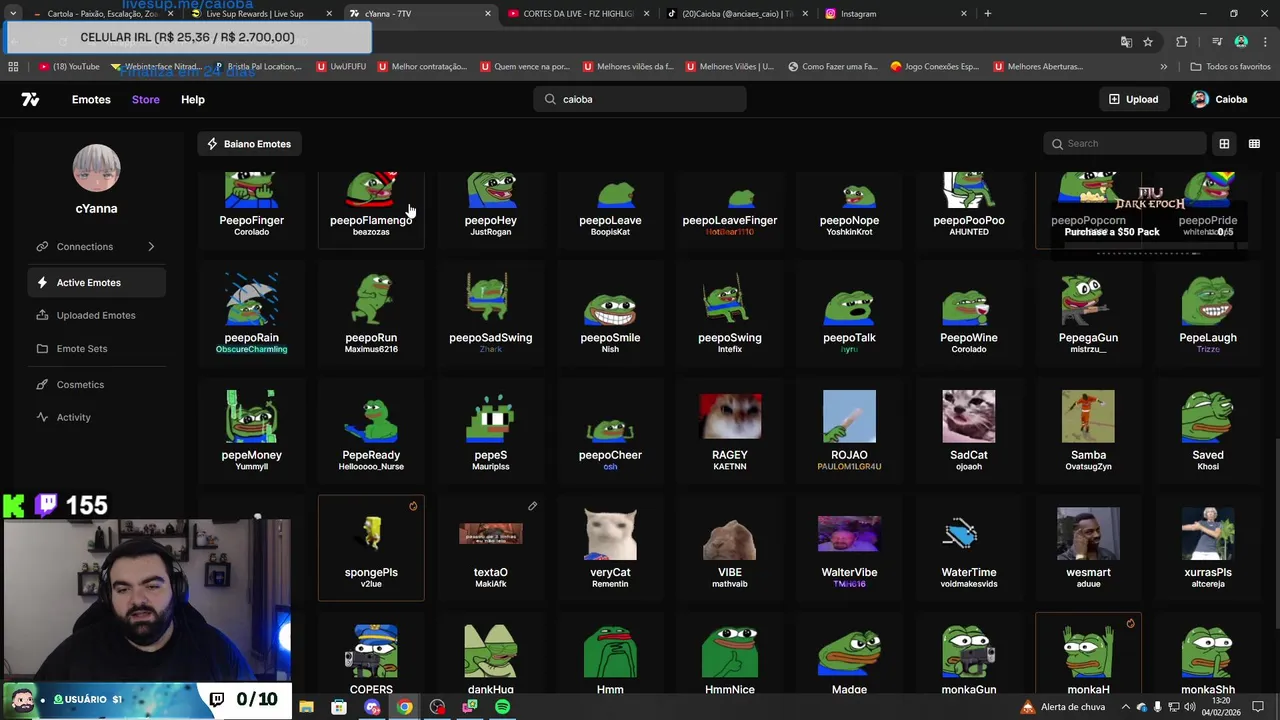Open the peepoTalk emote
Screen dimensions: 1280x720
[x=849, y=313]
